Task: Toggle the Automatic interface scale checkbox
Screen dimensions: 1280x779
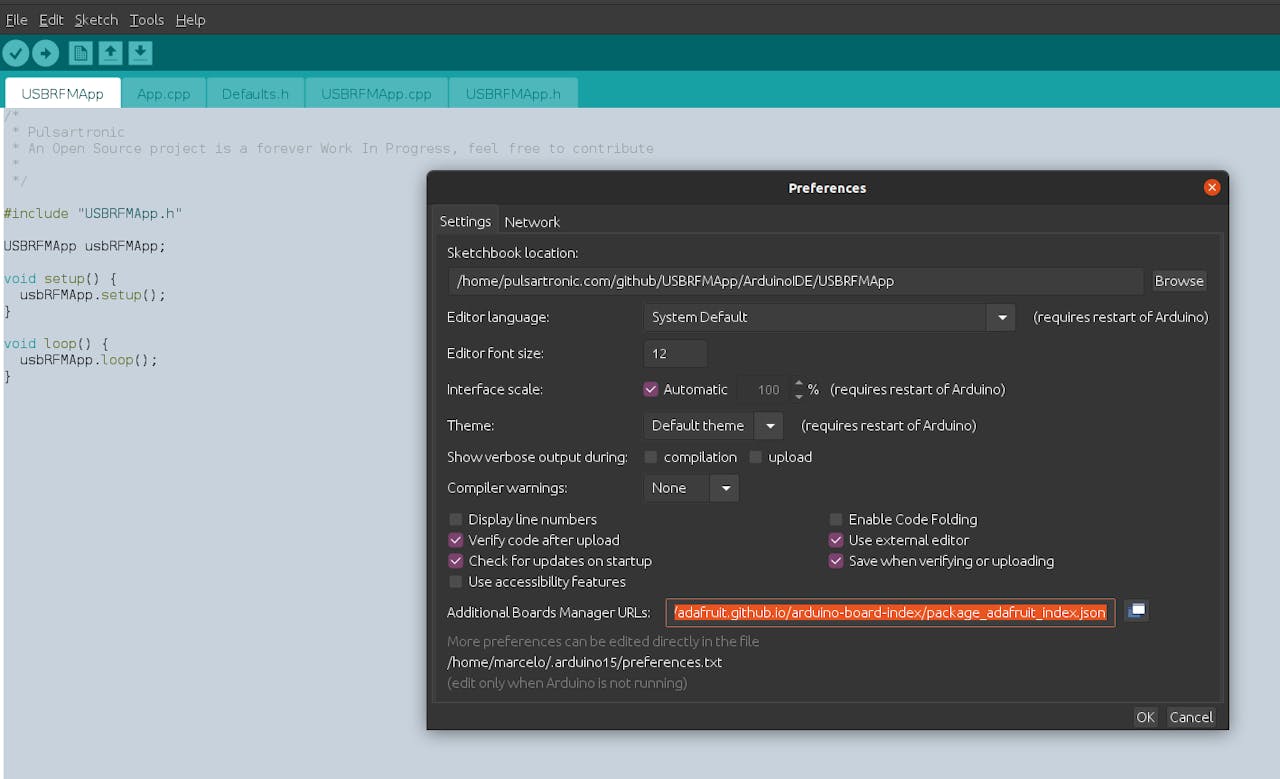Action: [651, 389]
